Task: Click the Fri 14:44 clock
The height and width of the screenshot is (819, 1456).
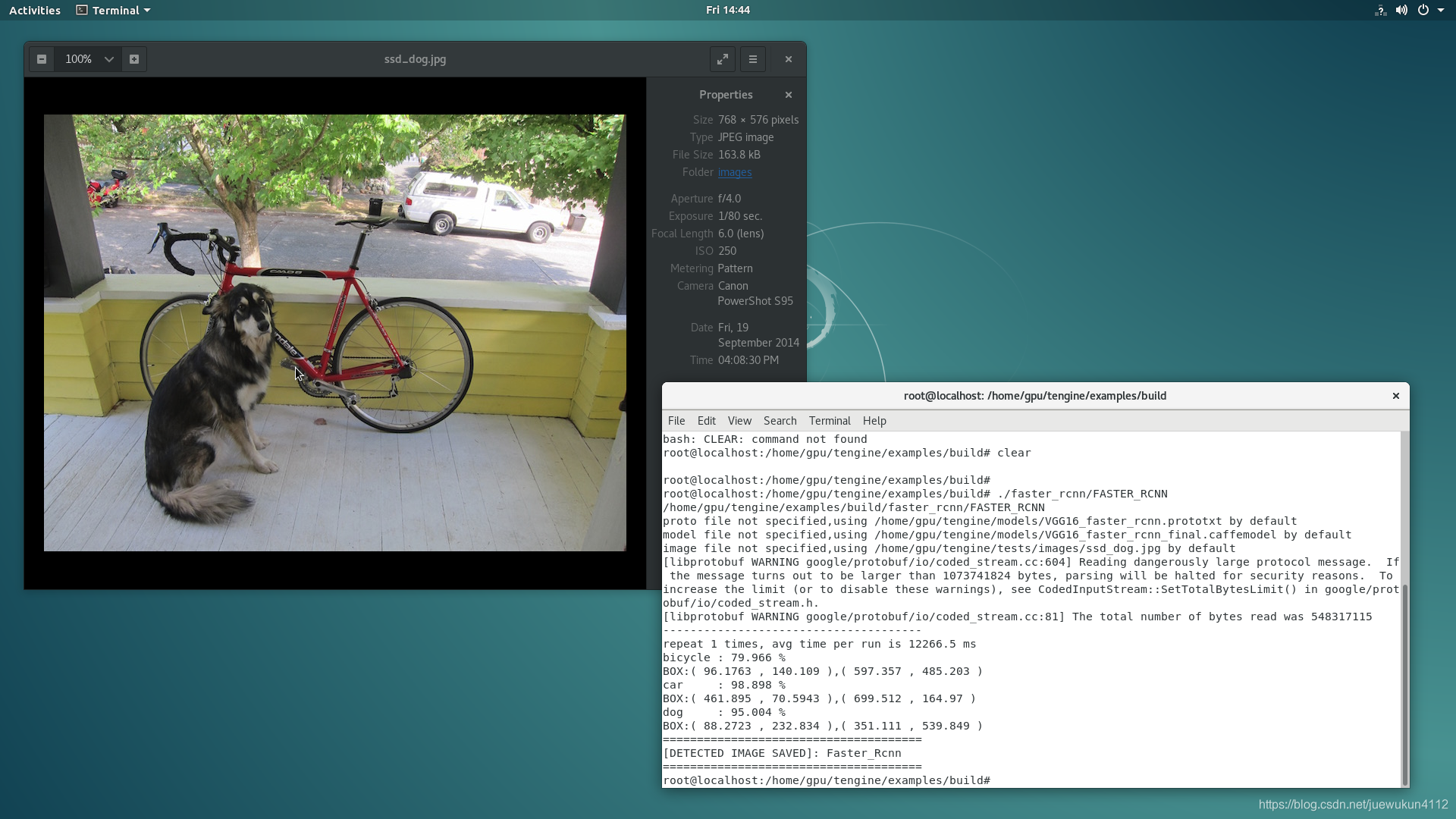Action: coord(727,10)
